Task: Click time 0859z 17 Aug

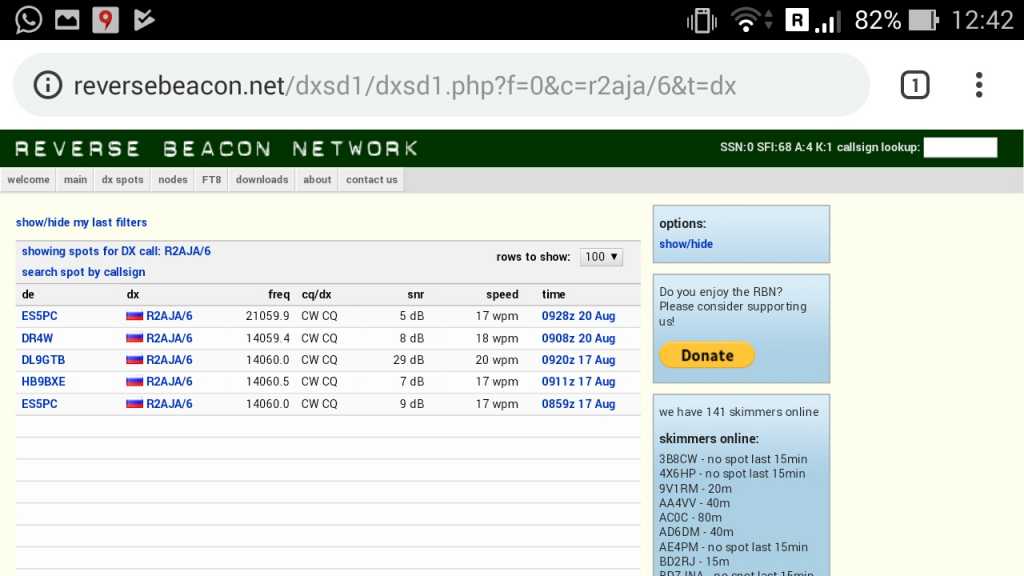Action: (578, 404)
